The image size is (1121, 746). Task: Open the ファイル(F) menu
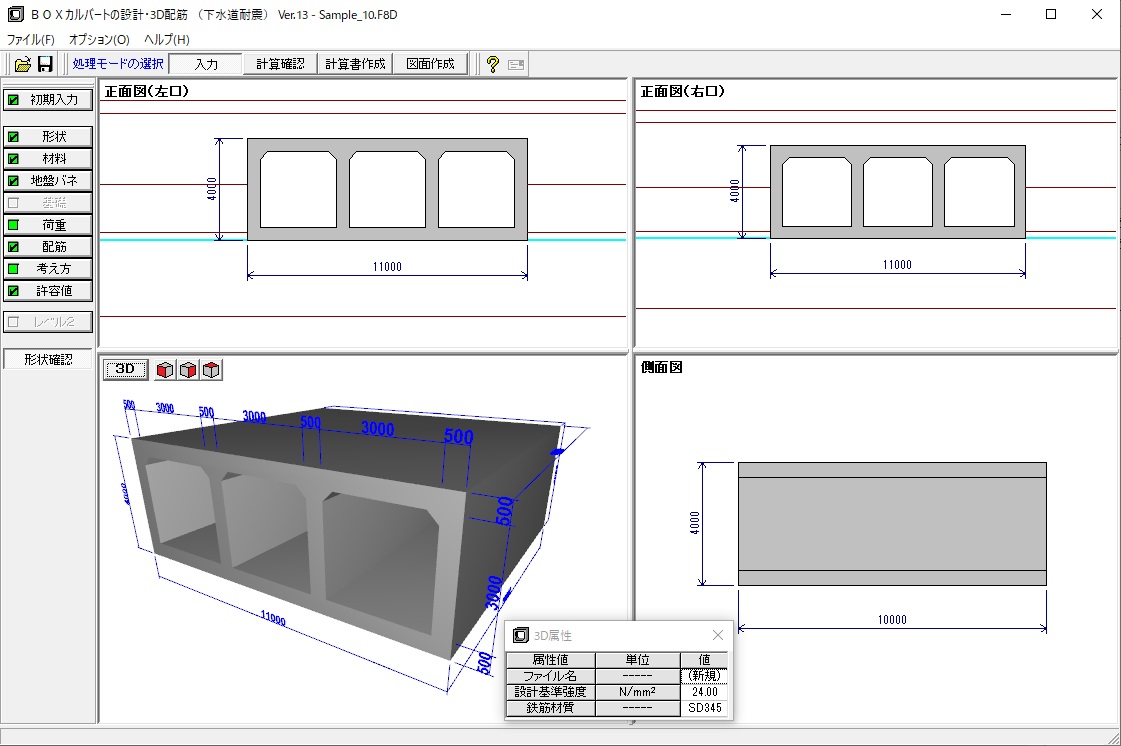point(31,40)
